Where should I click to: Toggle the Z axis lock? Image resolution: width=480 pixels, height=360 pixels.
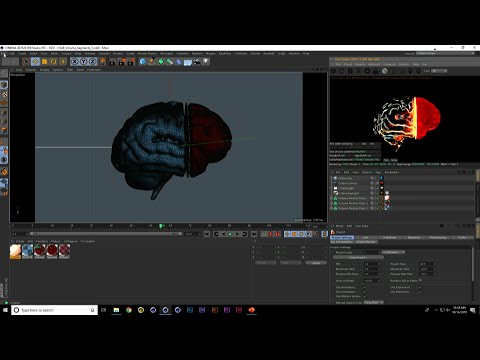[92, 62]
